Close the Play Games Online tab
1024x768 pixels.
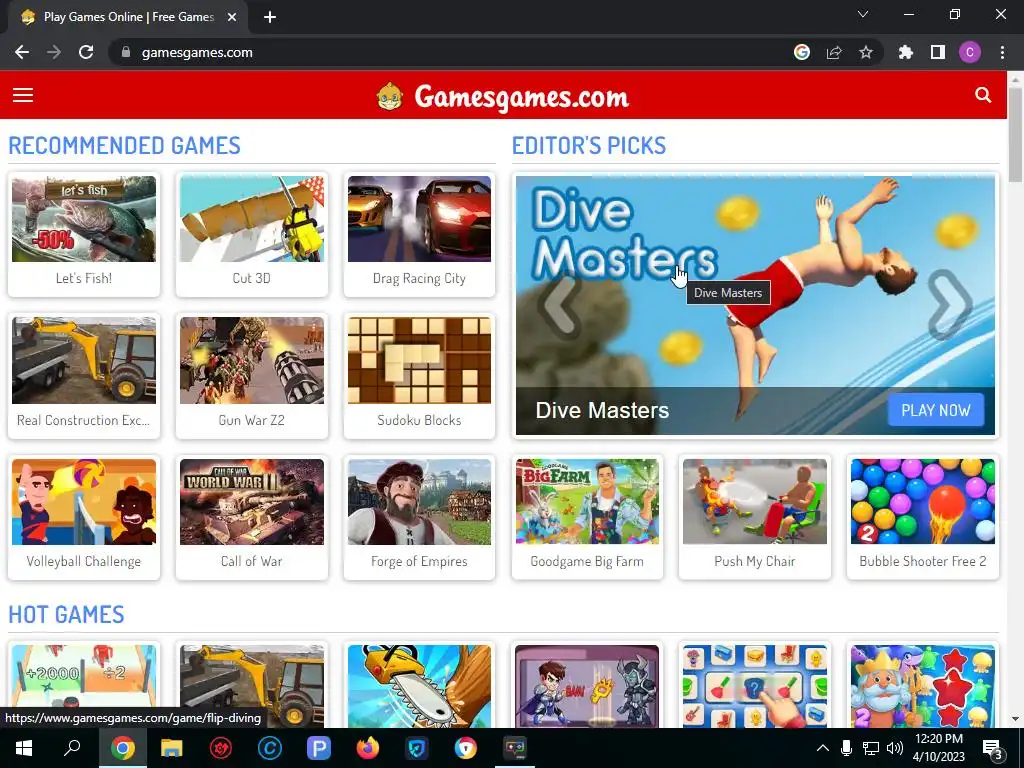(232, 18)
